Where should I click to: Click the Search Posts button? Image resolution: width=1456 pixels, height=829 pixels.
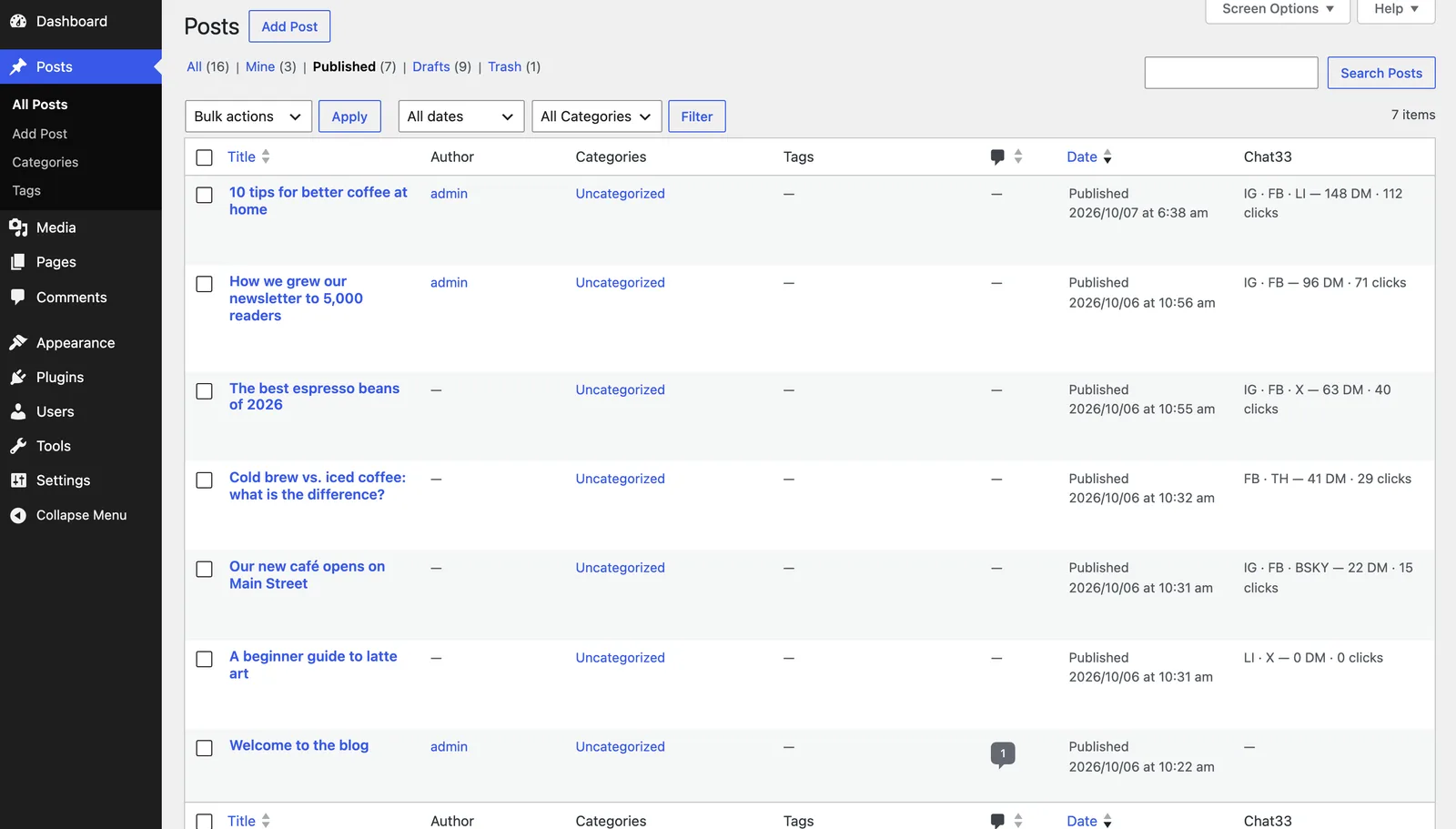pos(1381,73)
